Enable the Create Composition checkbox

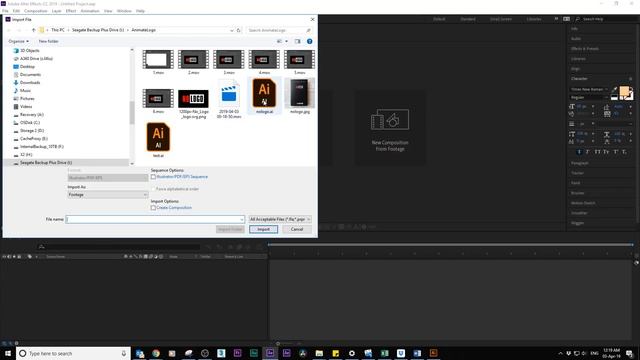[153, 208]
